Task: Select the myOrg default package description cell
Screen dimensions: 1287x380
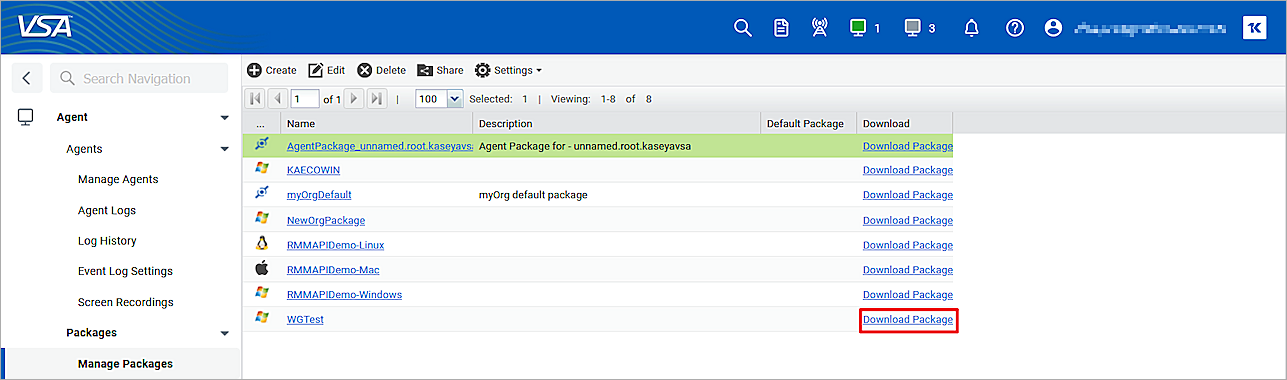Action: (x=616, y=195)
